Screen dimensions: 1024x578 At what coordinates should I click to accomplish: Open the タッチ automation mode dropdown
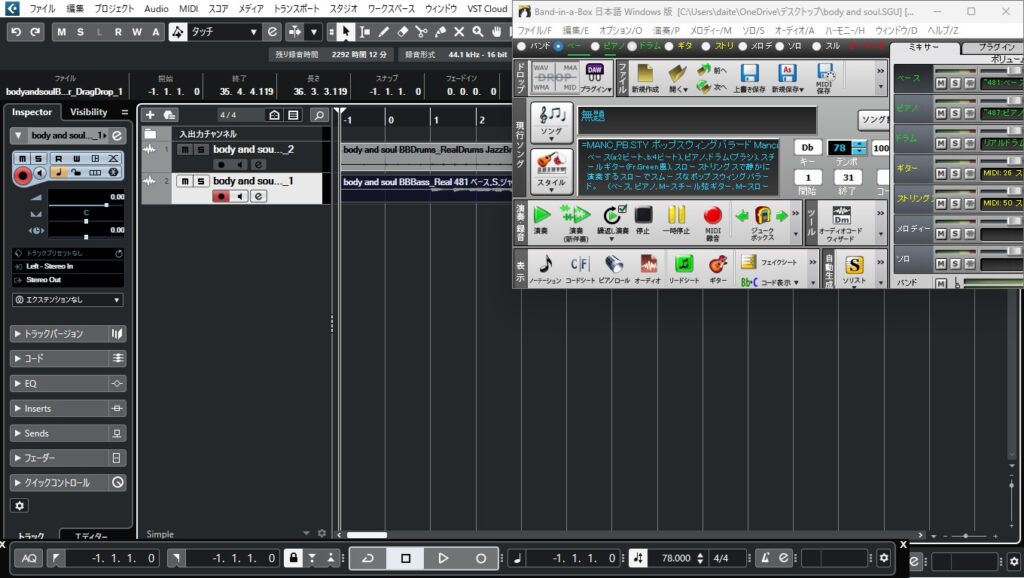(x=224, y=31)
